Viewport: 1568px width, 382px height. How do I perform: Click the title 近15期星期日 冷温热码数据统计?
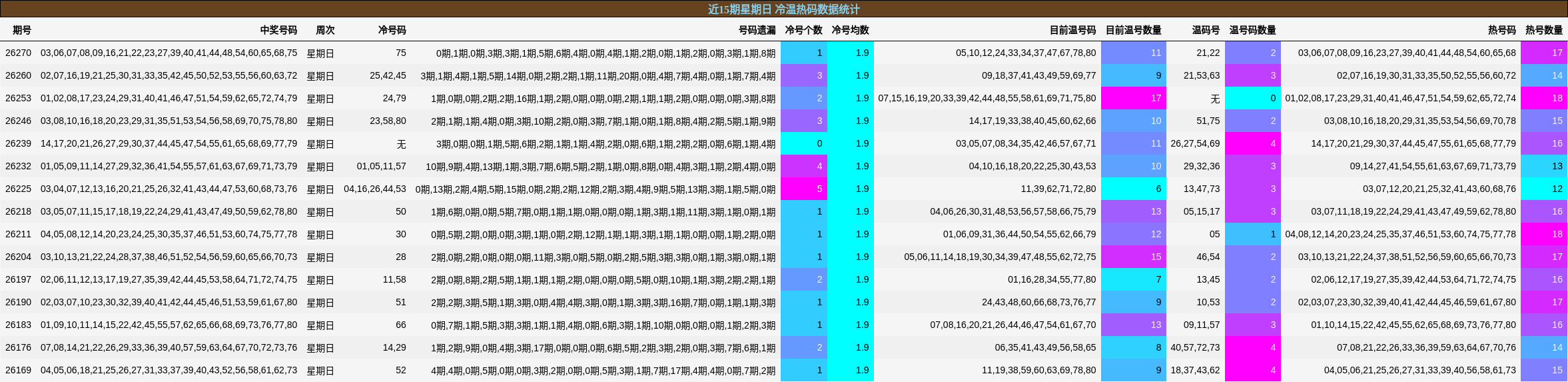click(x=783, y=9)
